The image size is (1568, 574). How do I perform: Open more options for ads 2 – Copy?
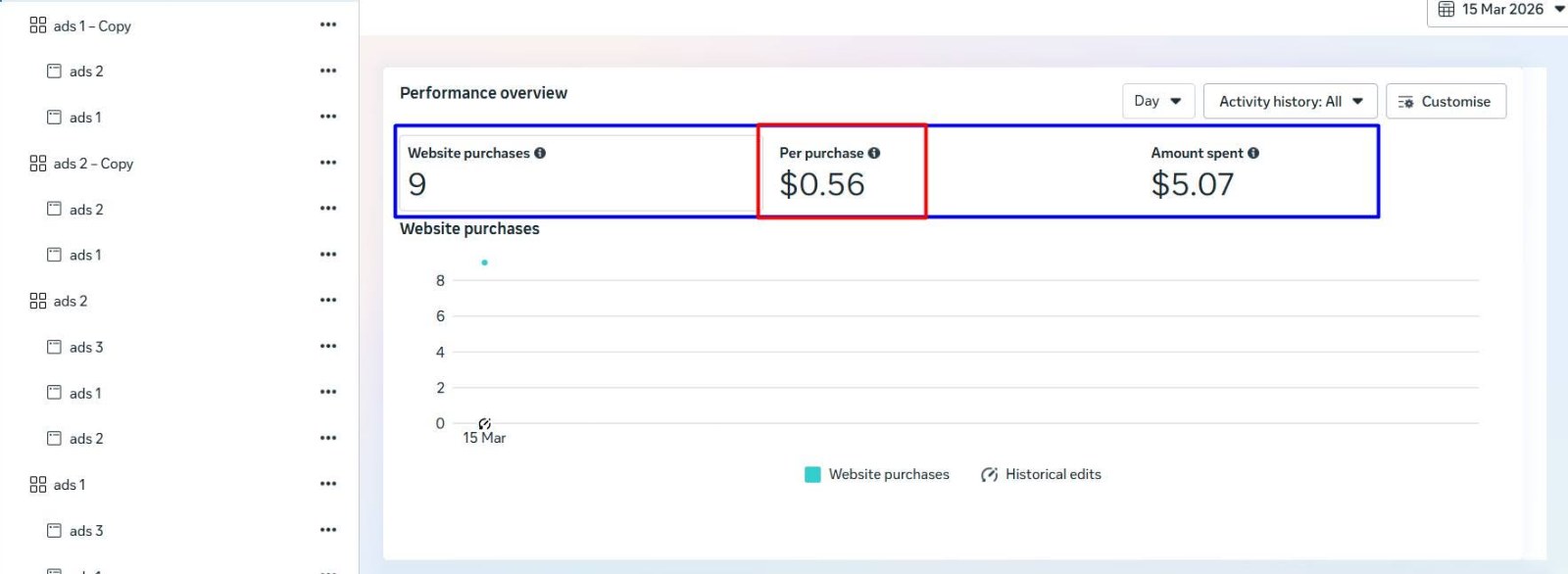click(x=328, y=163)
